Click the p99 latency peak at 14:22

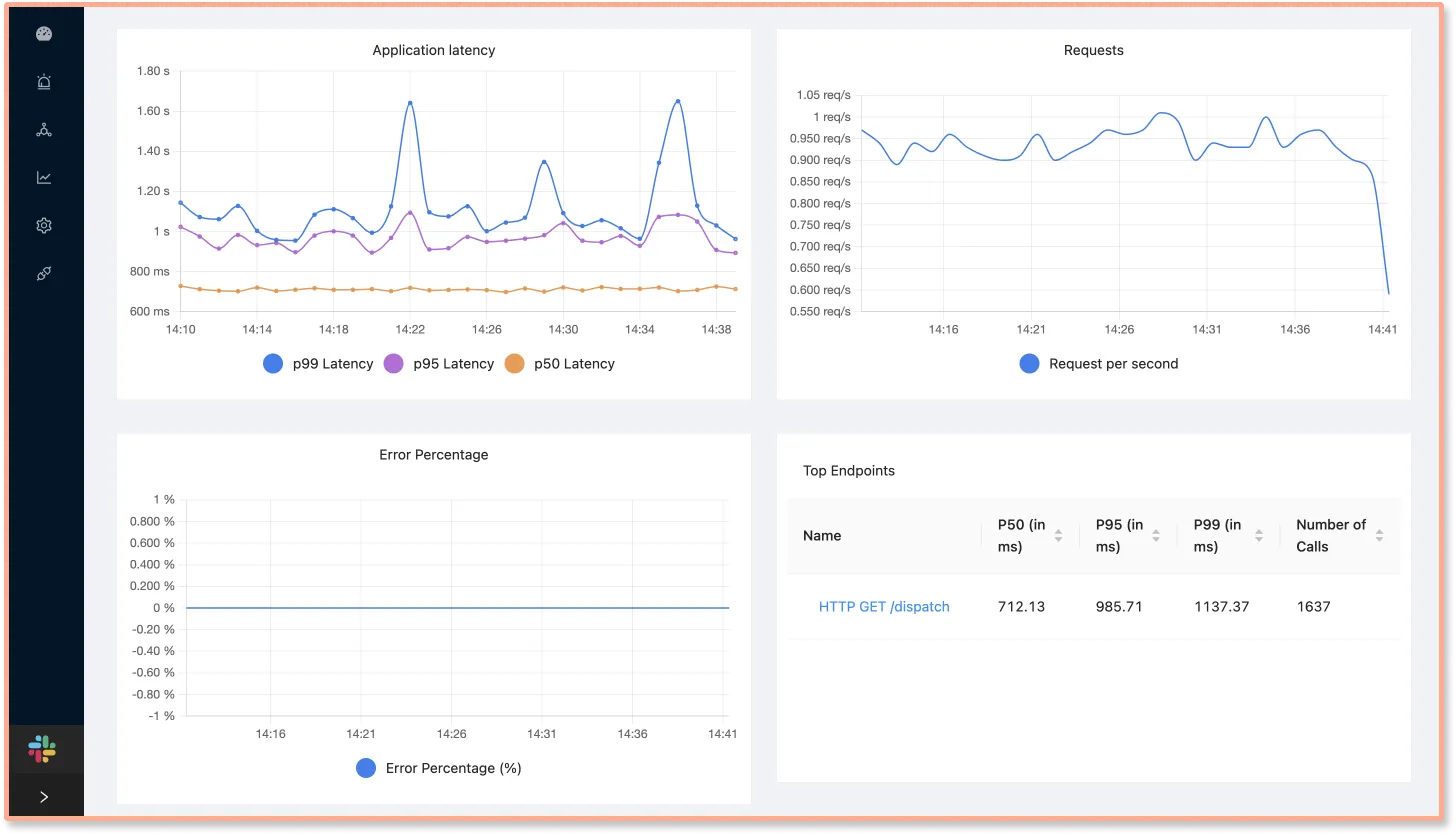(410, 103)
